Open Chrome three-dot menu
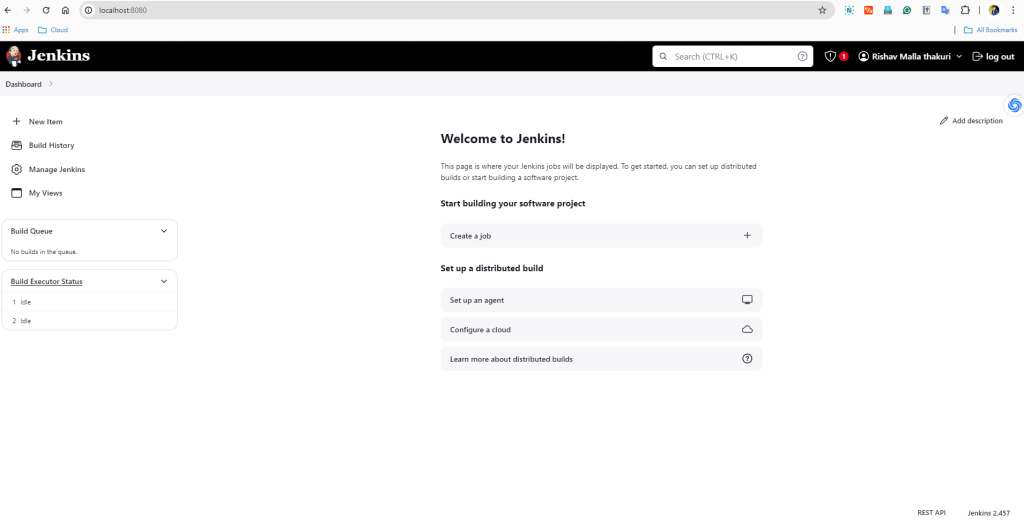 click(1014, 10)
